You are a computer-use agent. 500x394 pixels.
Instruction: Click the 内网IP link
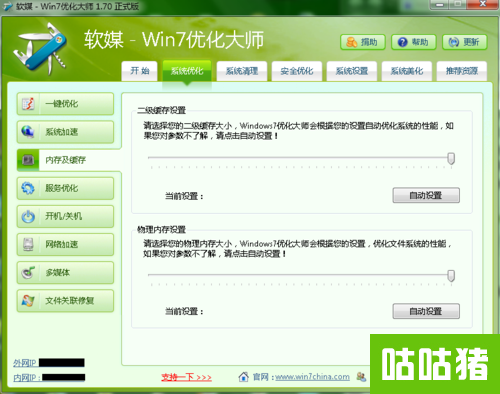[x=27, y=378]
